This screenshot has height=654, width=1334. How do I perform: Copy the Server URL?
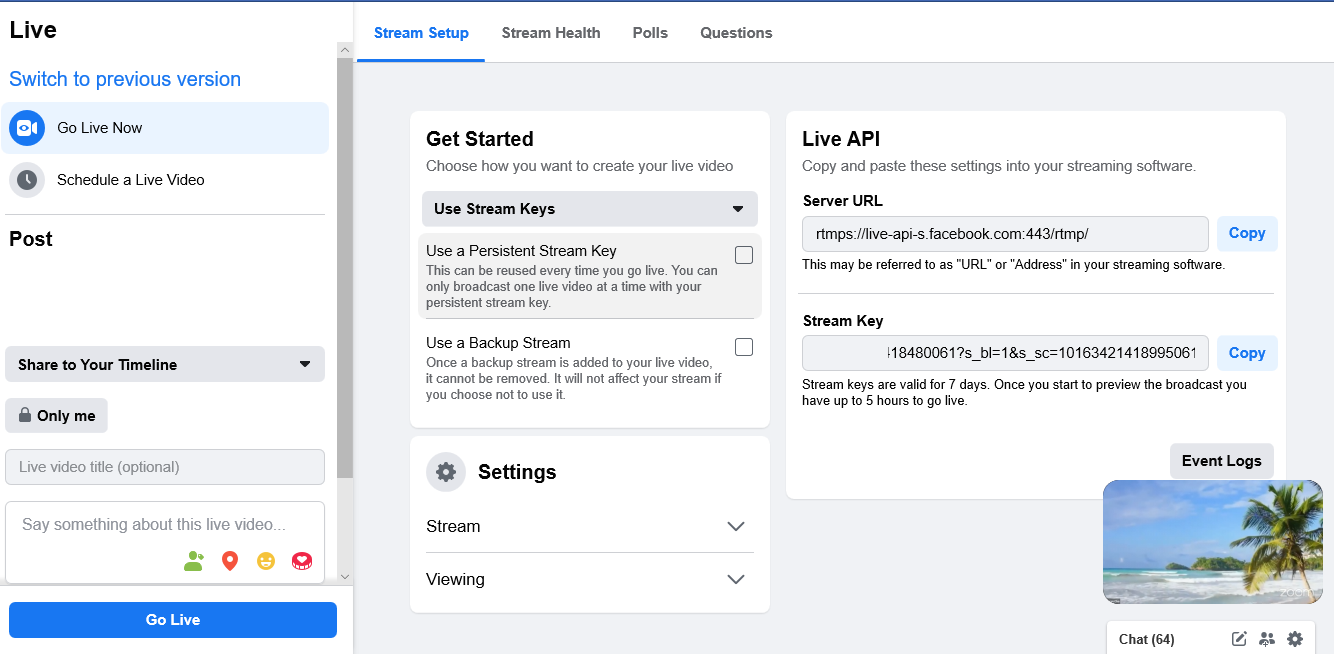click(1247, 233)
